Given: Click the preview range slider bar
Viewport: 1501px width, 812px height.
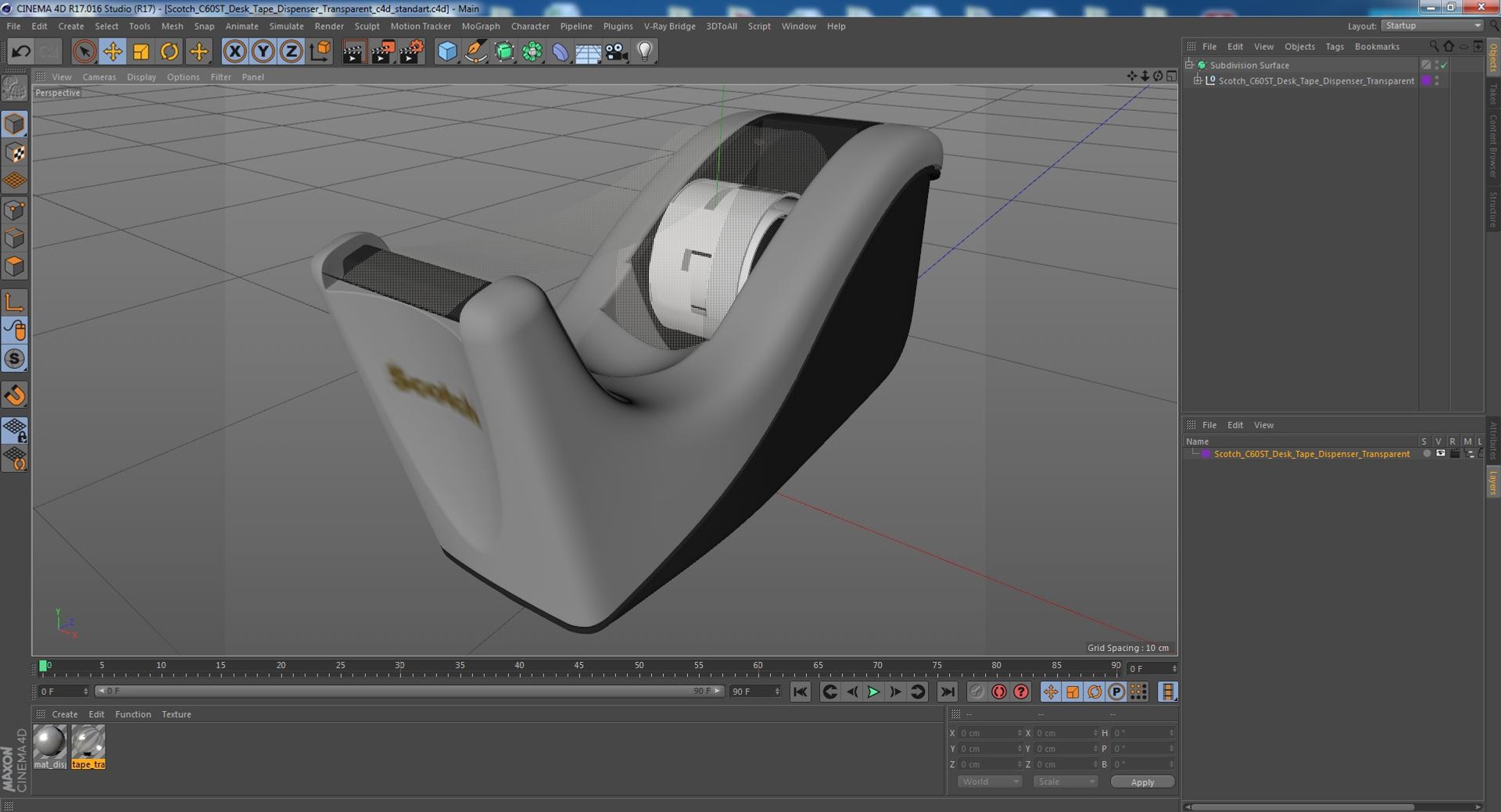Looking at the screenshot, I should click(x=409, y=691).
